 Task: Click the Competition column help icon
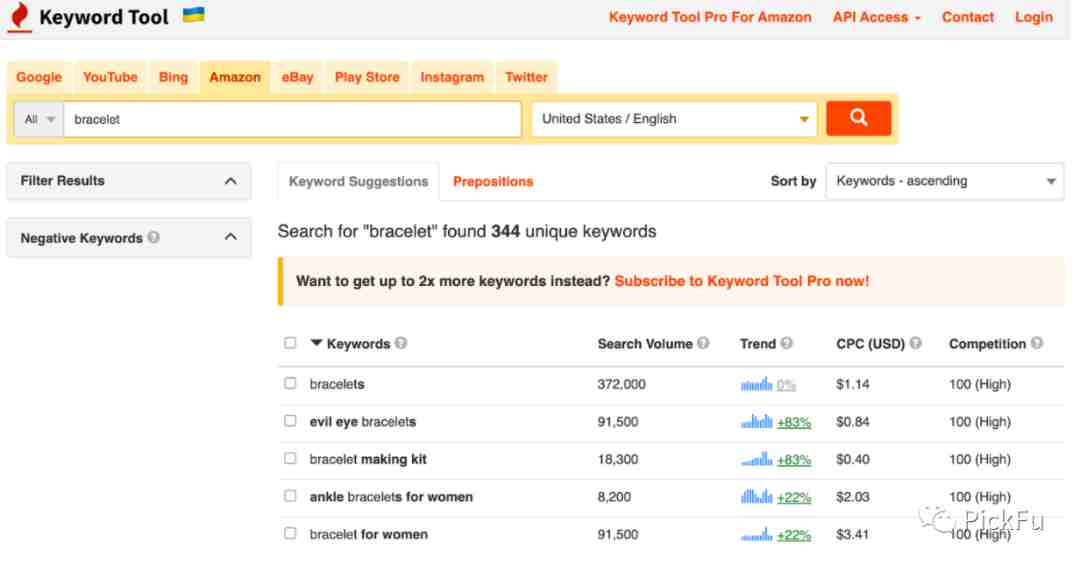click(x=1037, y=343)
